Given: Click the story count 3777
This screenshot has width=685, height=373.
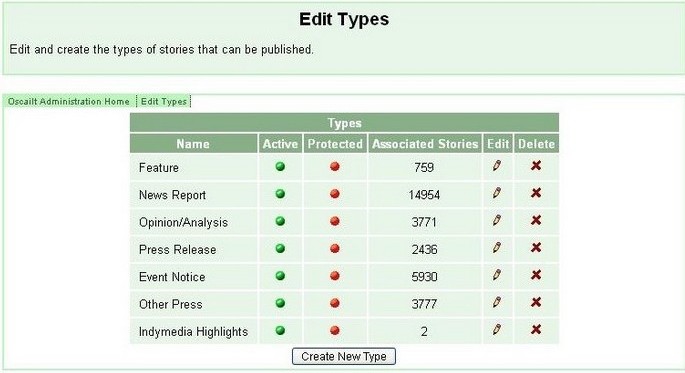Looking at the screenshot, I should point(424,304).
